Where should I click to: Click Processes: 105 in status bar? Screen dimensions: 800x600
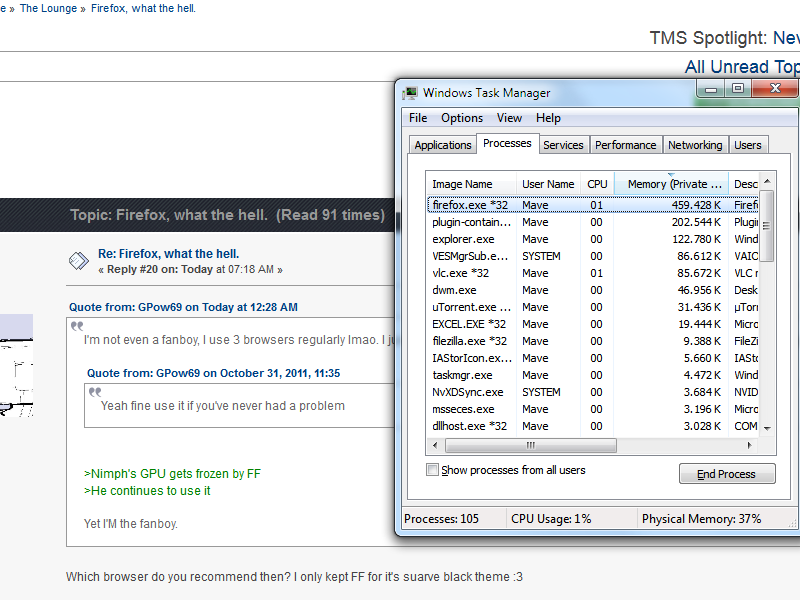(x=441, y=519)
